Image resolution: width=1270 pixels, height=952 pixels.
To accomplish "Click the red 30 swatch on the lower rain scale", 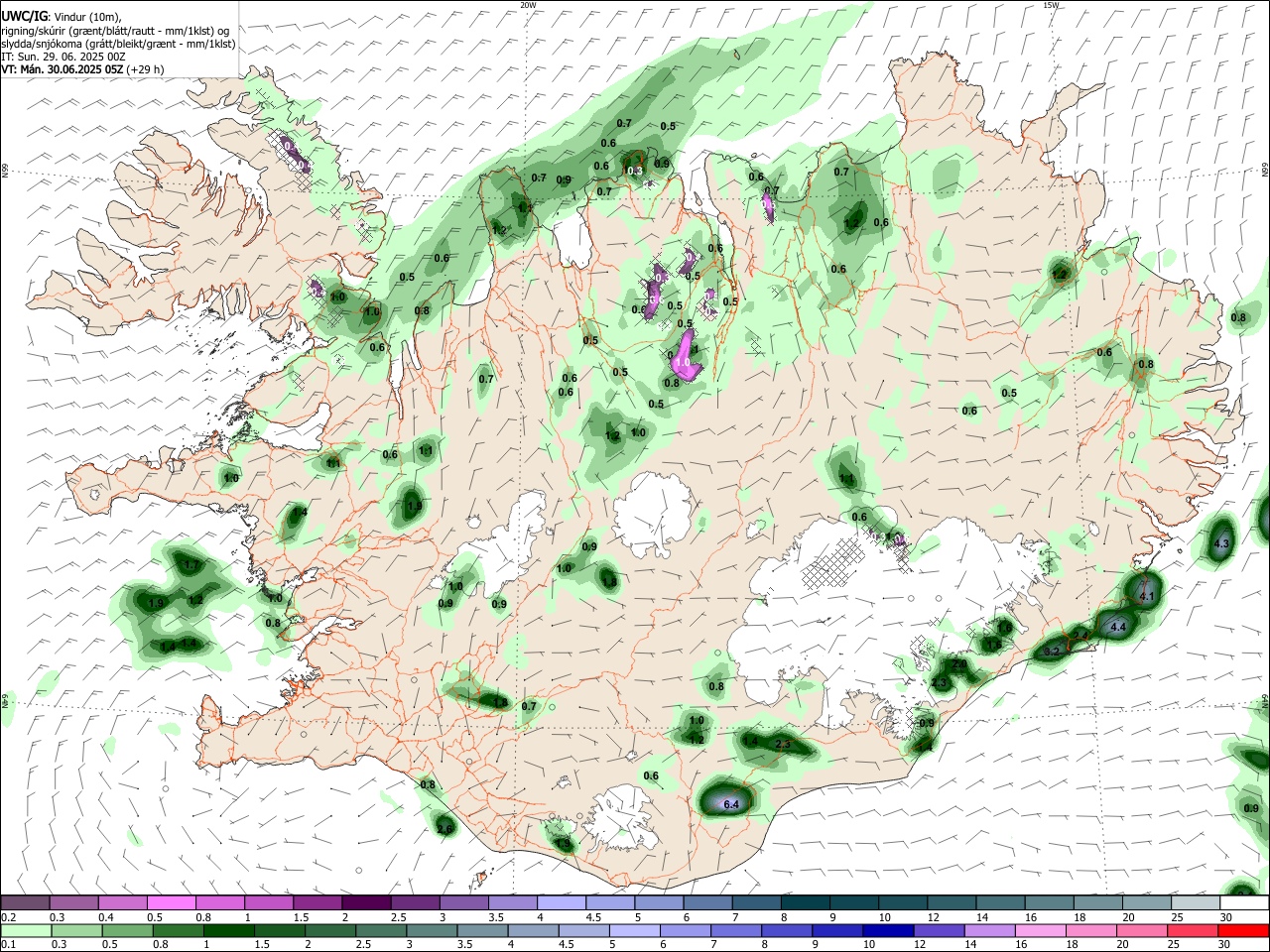I will pos(1243,930).
